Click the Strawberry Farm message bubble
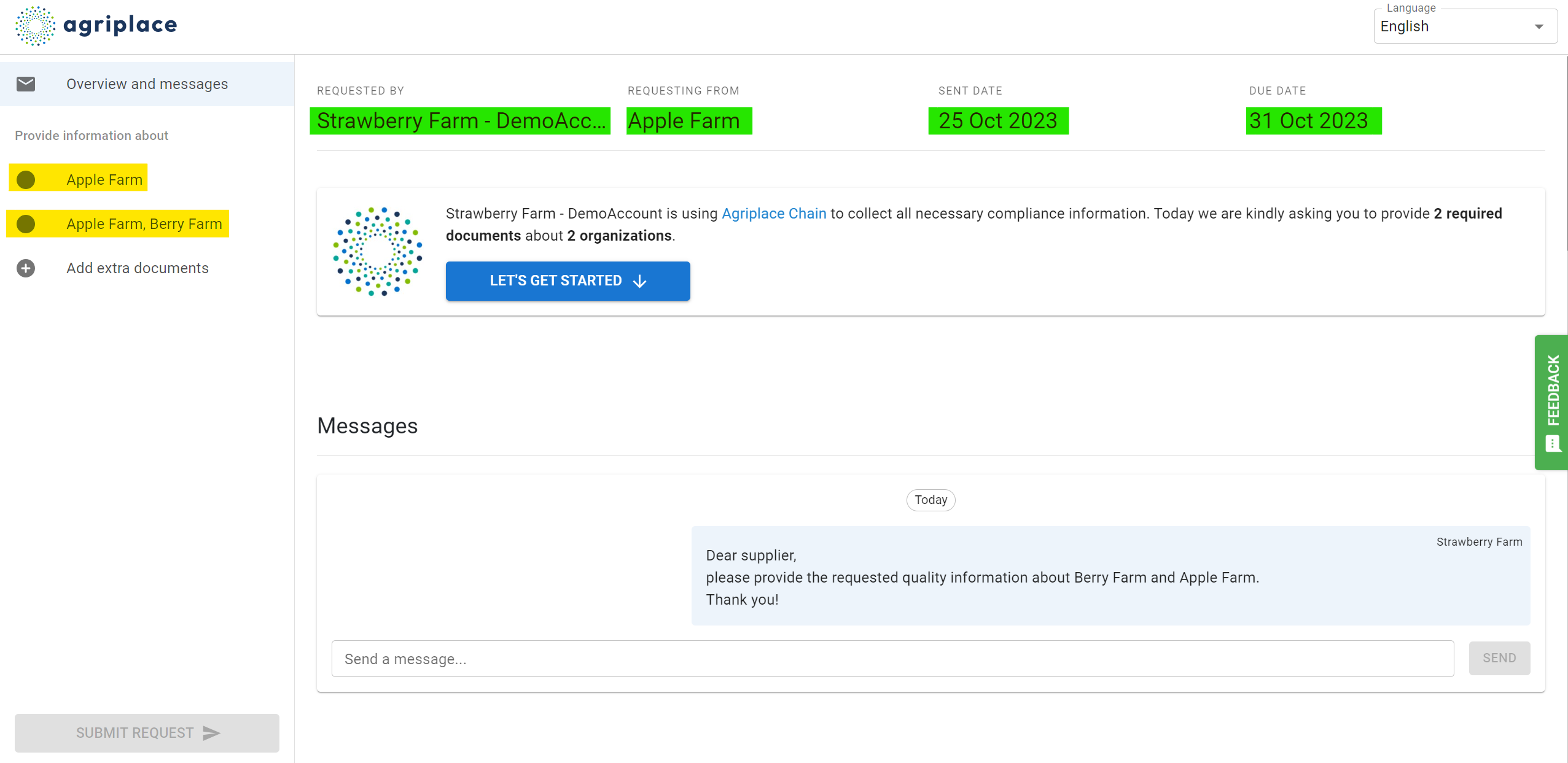Image resolution: width=1568 pixels, height=763 pixels. pyautogui.click(x=1110, y=576)
